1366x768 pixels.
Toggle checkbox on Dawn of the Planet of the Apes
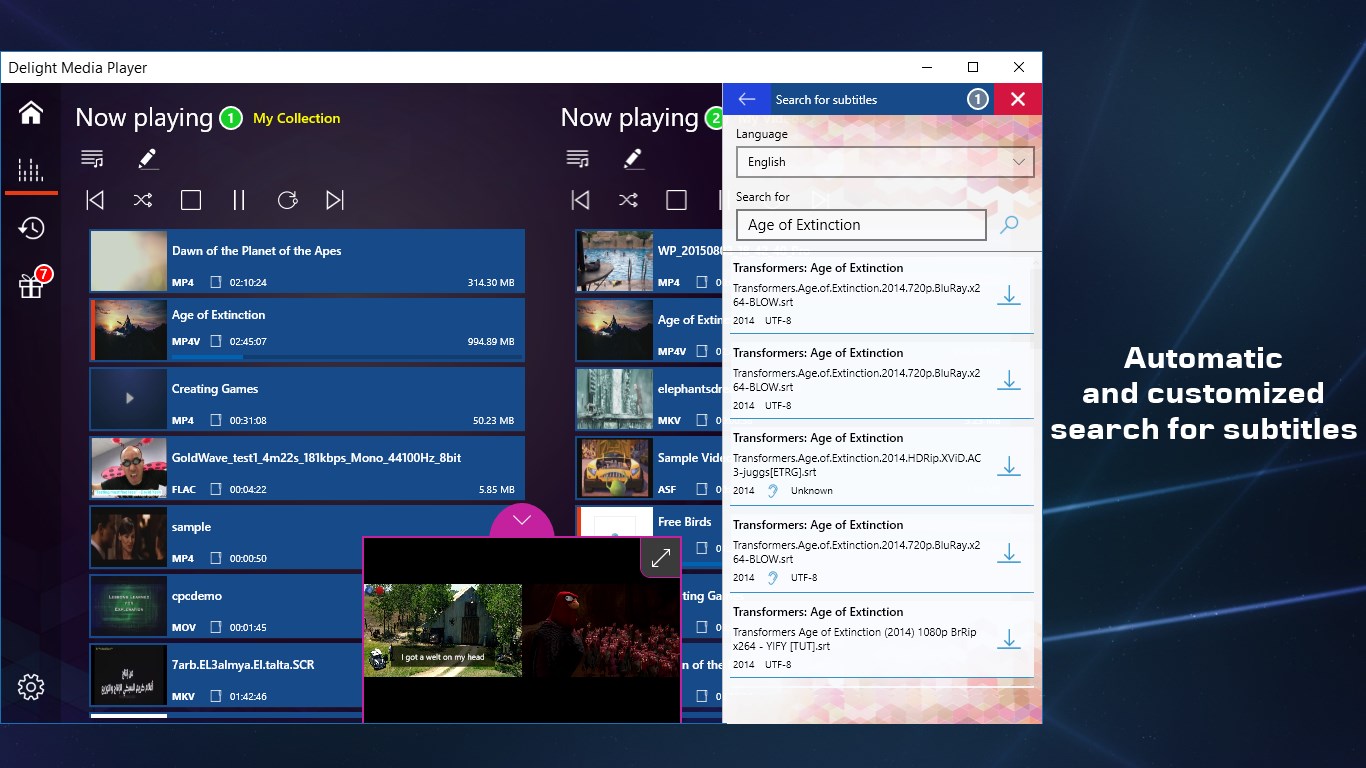[x=216, y=283]
